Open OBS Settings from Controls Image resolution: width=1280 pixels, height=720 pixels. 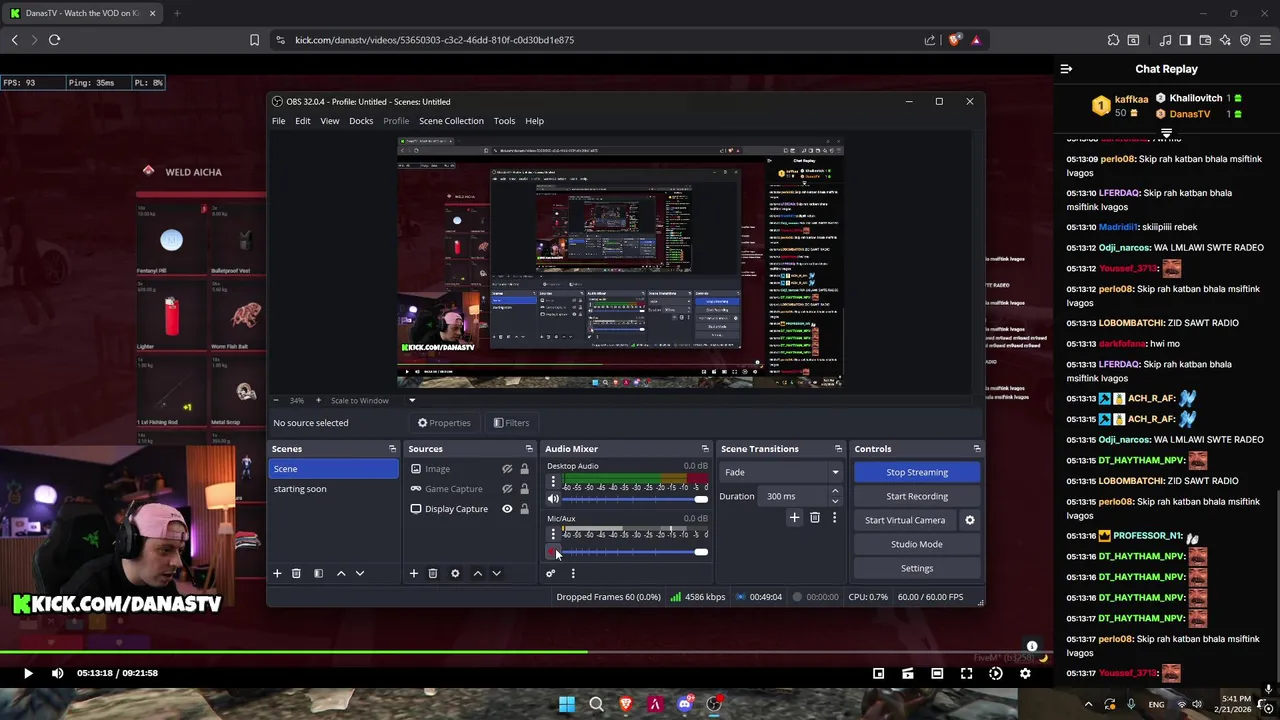pos(917,568)
